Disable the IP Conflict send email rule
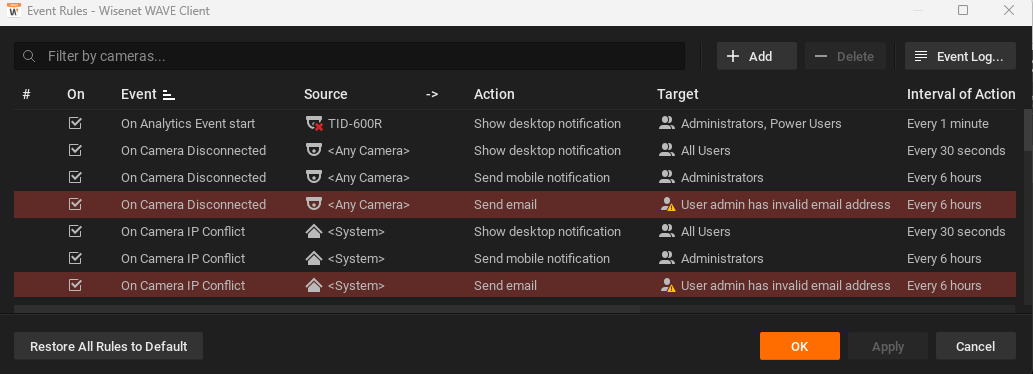Screen dimensions: 1033x374 coord(75,285)
